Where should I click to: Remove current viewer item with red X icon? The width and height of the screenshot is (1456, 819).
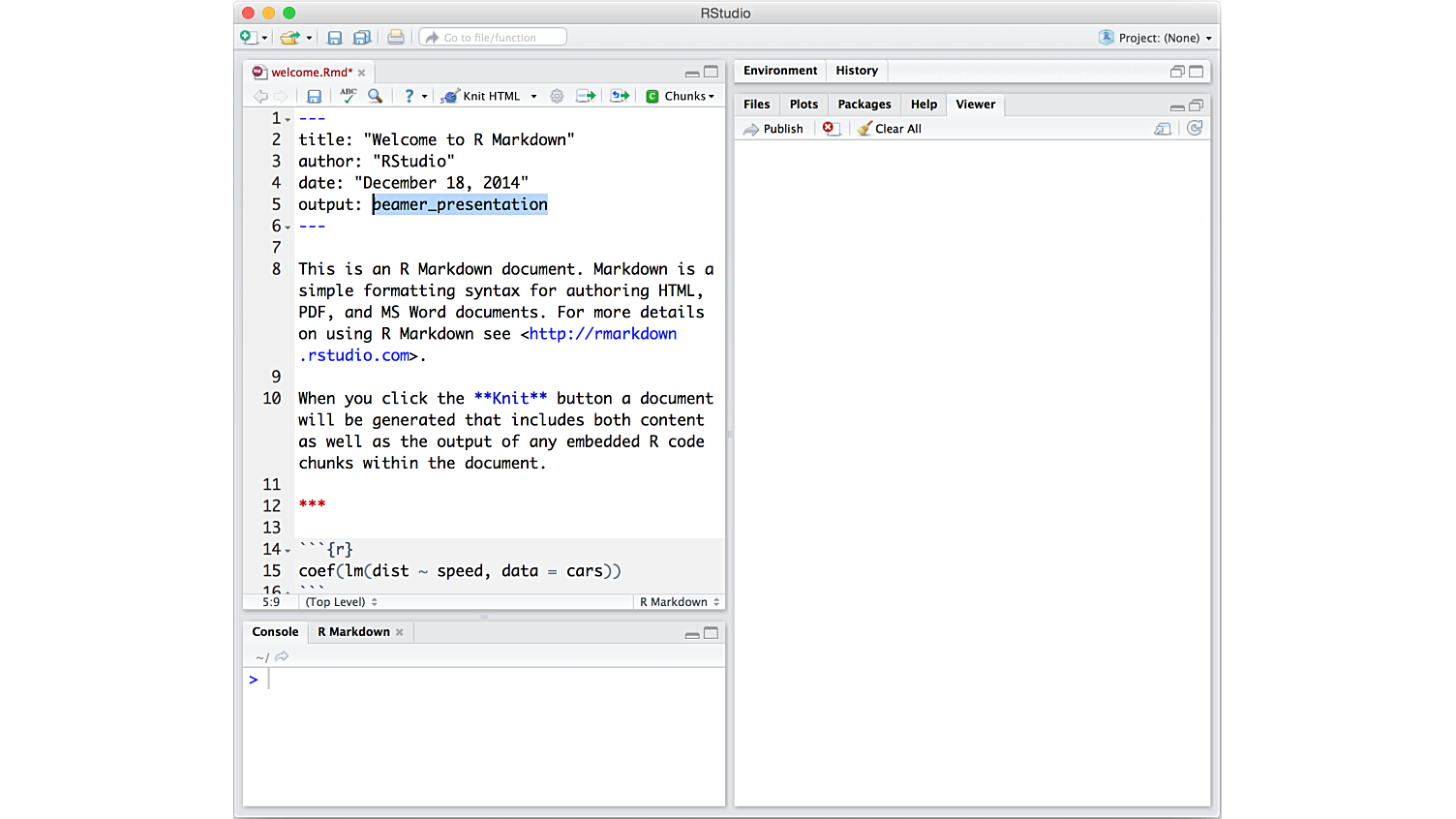tap(829, 129)
